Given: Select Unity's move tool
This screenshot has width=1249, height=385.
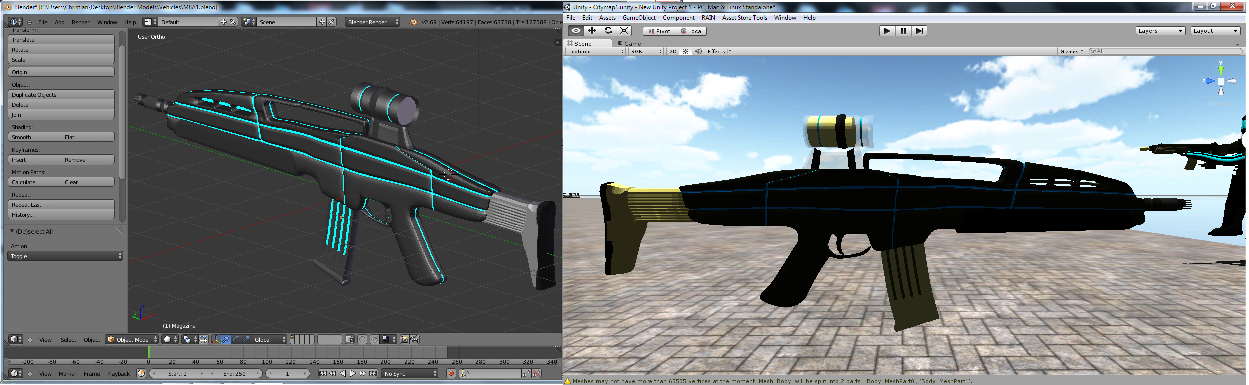Looking at the screenshot, I should pyautogui.click(x=591, y=31).
